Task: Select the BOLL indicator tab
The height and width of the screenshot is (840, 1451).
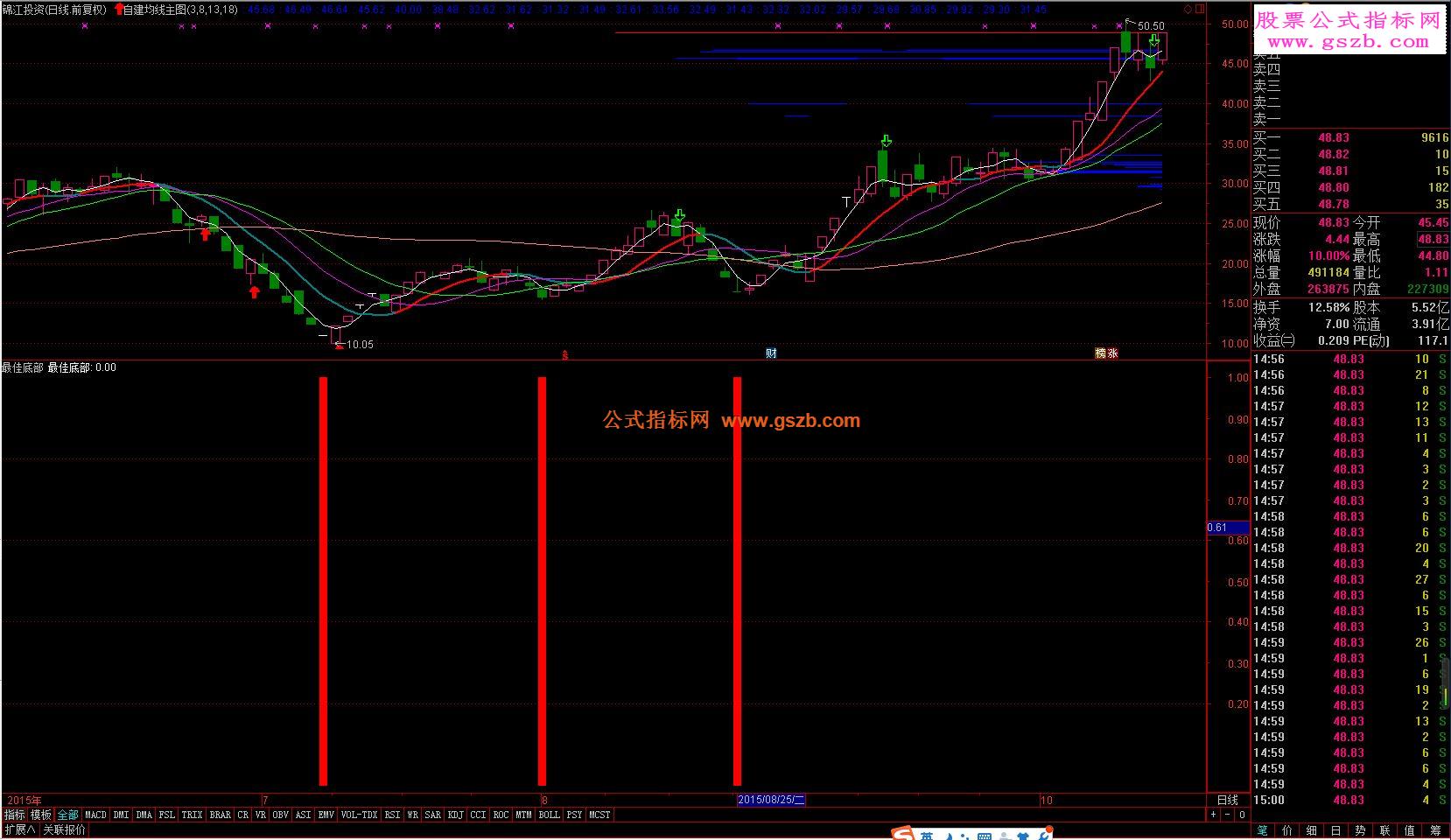Action: click(549, 815)
